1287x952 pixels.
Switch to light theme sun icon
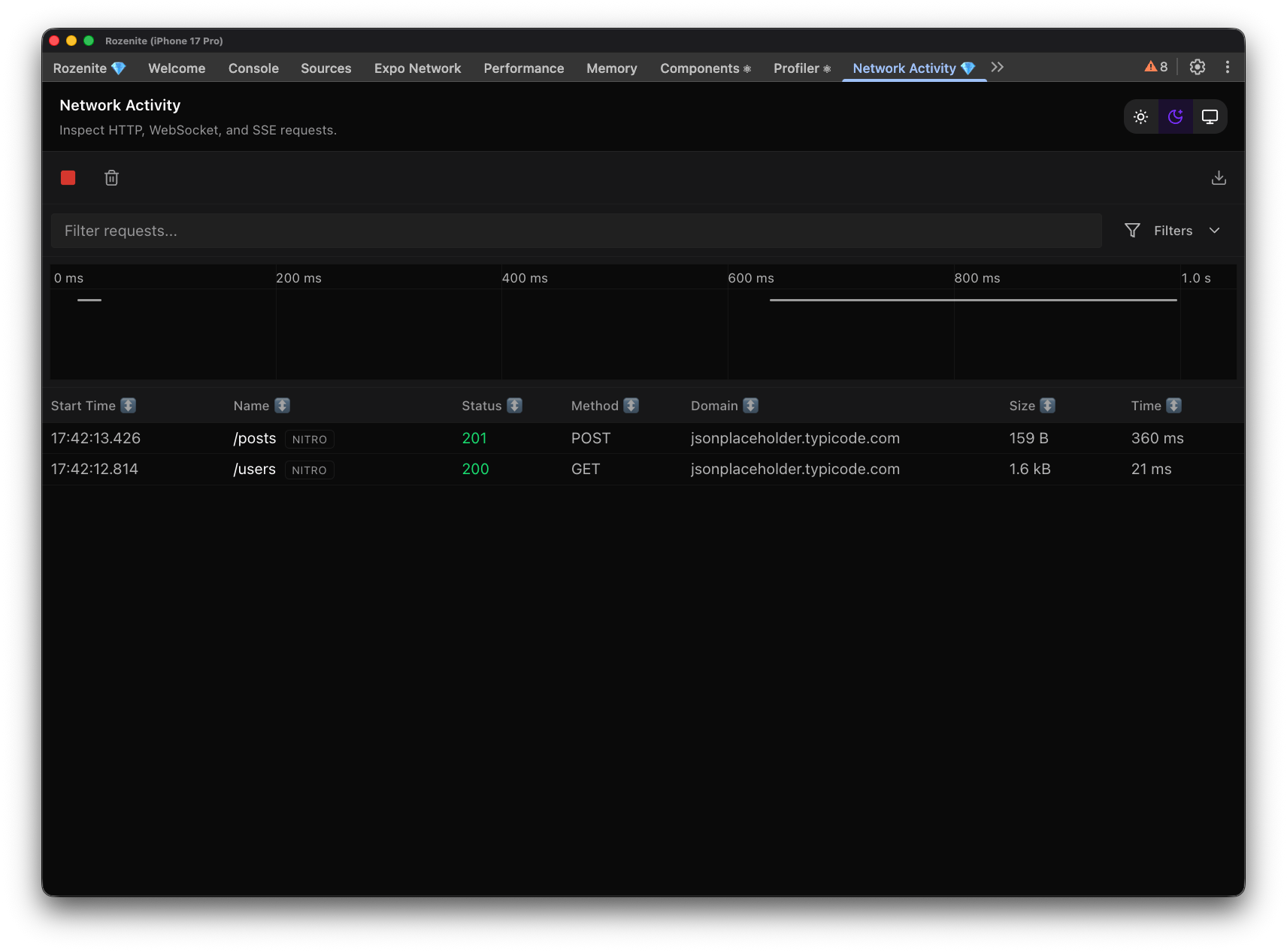[1140, 117]
